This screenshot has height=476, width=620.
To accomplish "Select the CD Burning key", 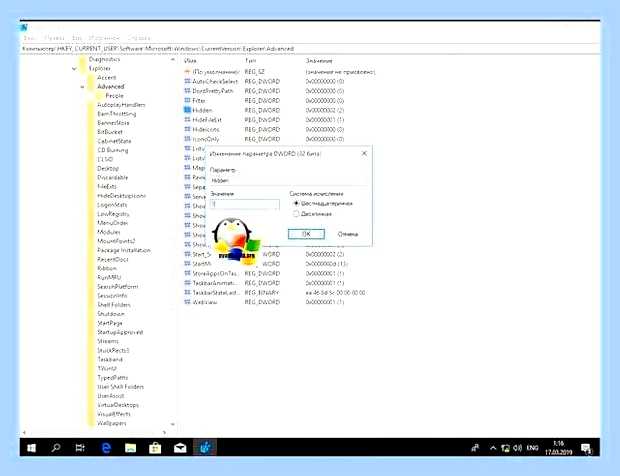I will [x=113, y=150].
